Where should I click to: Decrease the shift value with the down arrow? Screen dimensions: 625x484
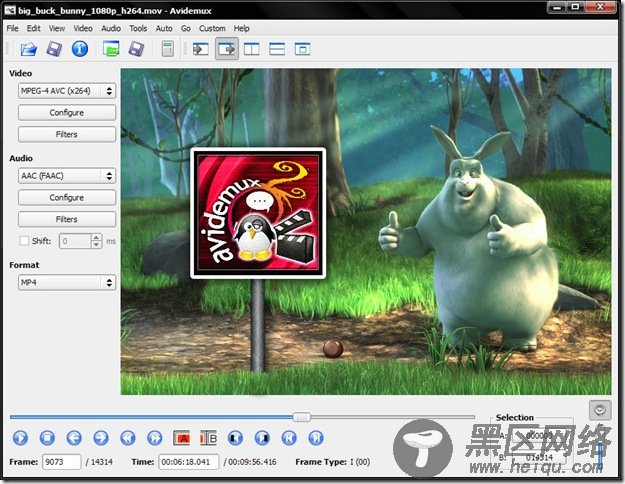[x=96, y=244]
